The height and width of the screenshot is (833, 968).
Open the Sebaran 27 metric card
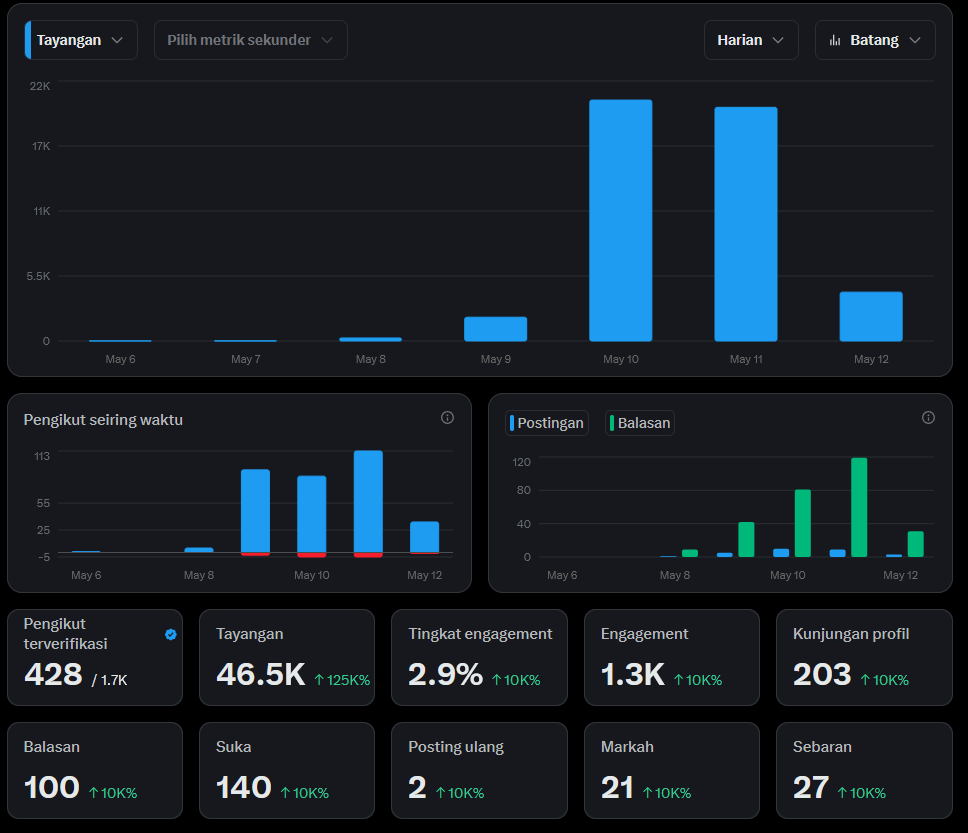coord(864,771)
